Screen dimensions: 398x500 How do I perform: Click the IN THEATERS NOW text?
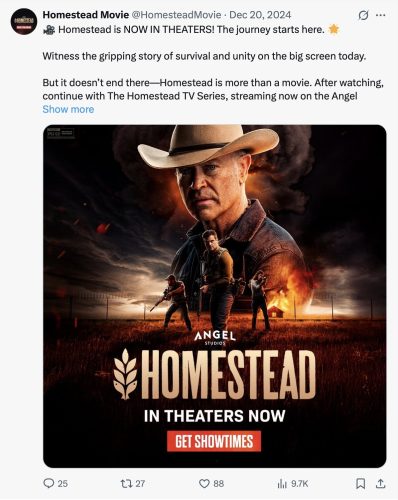[214, 416]
